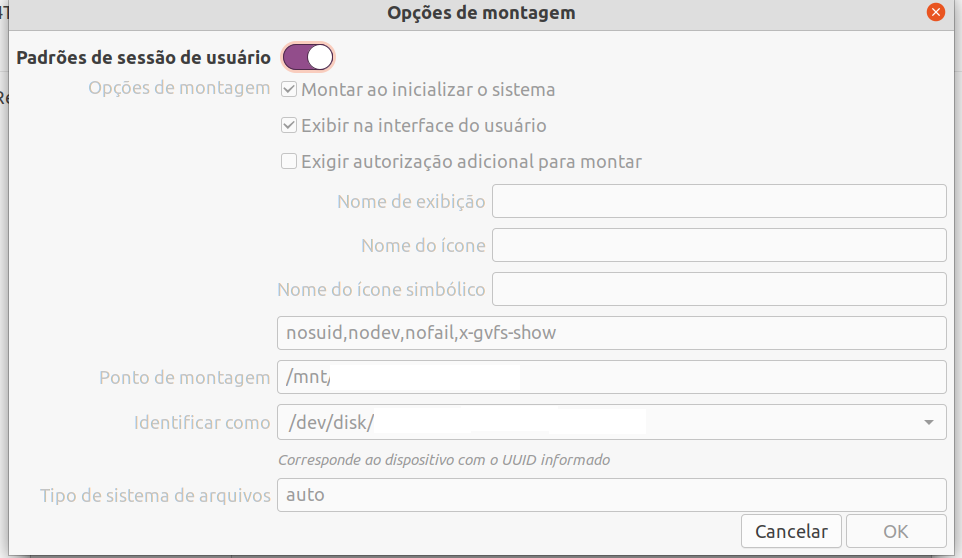Expand the Identificar como dropdown arrow
The image size is (962, 558).
point(929,422)
